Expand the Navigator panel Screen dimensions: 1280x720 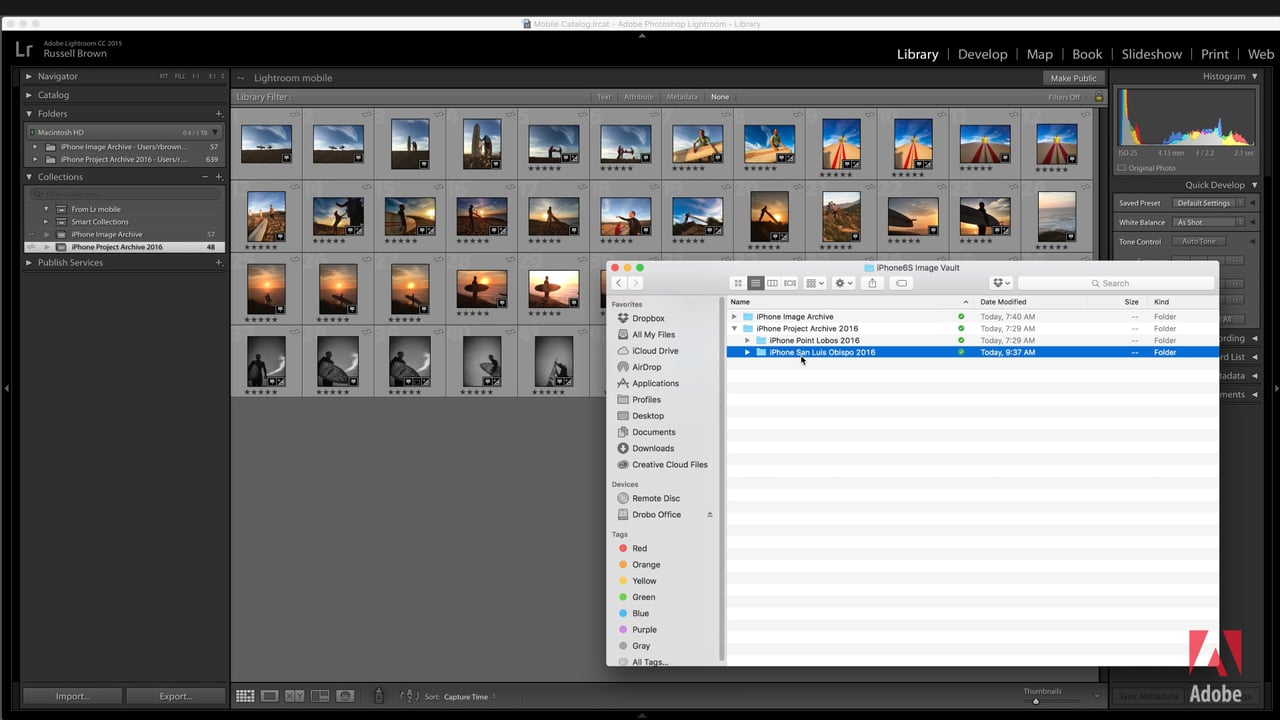point(29,77)
